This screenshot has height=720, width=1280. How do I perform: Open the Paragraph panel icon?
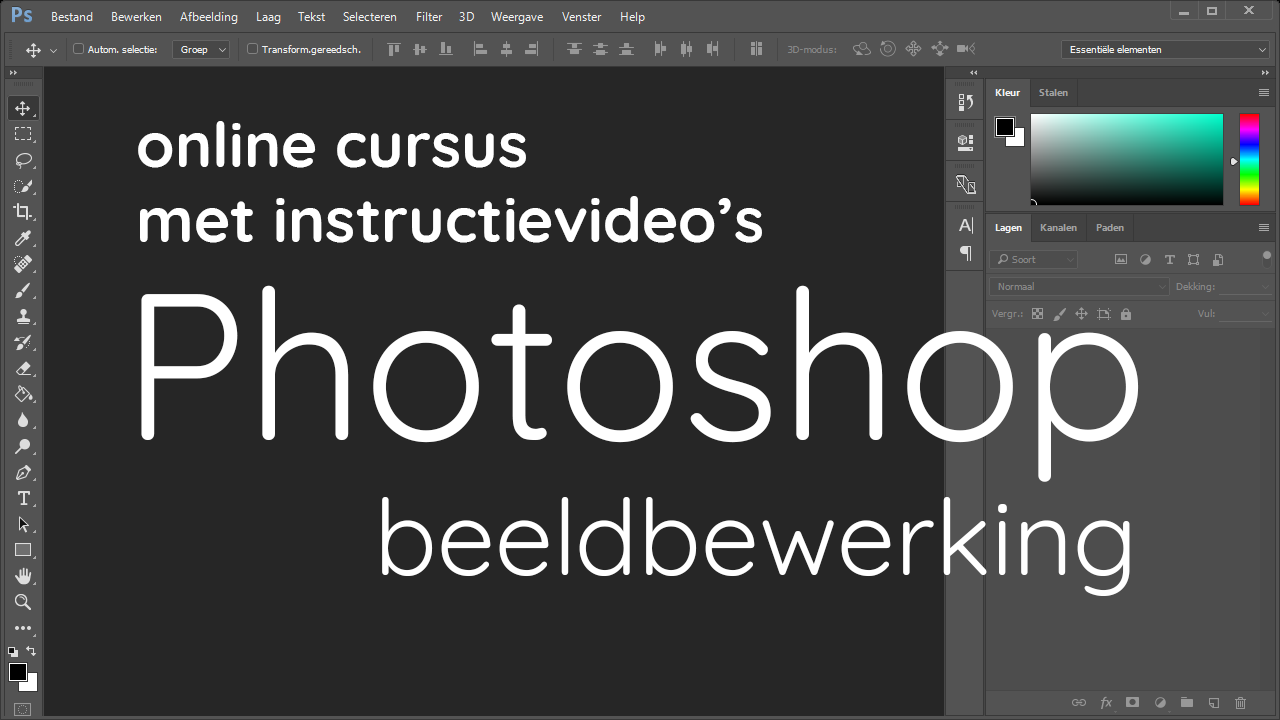pyautogui.click(x=965, y=254)
